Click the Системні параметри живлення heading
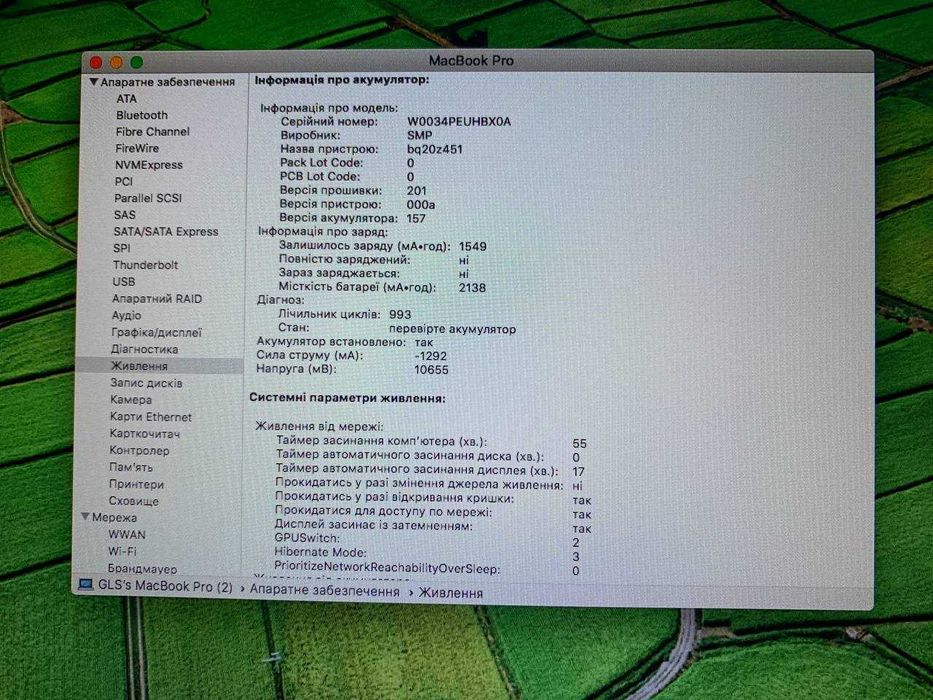The width and height of the screenshot is (933, 700). [347, 398]
